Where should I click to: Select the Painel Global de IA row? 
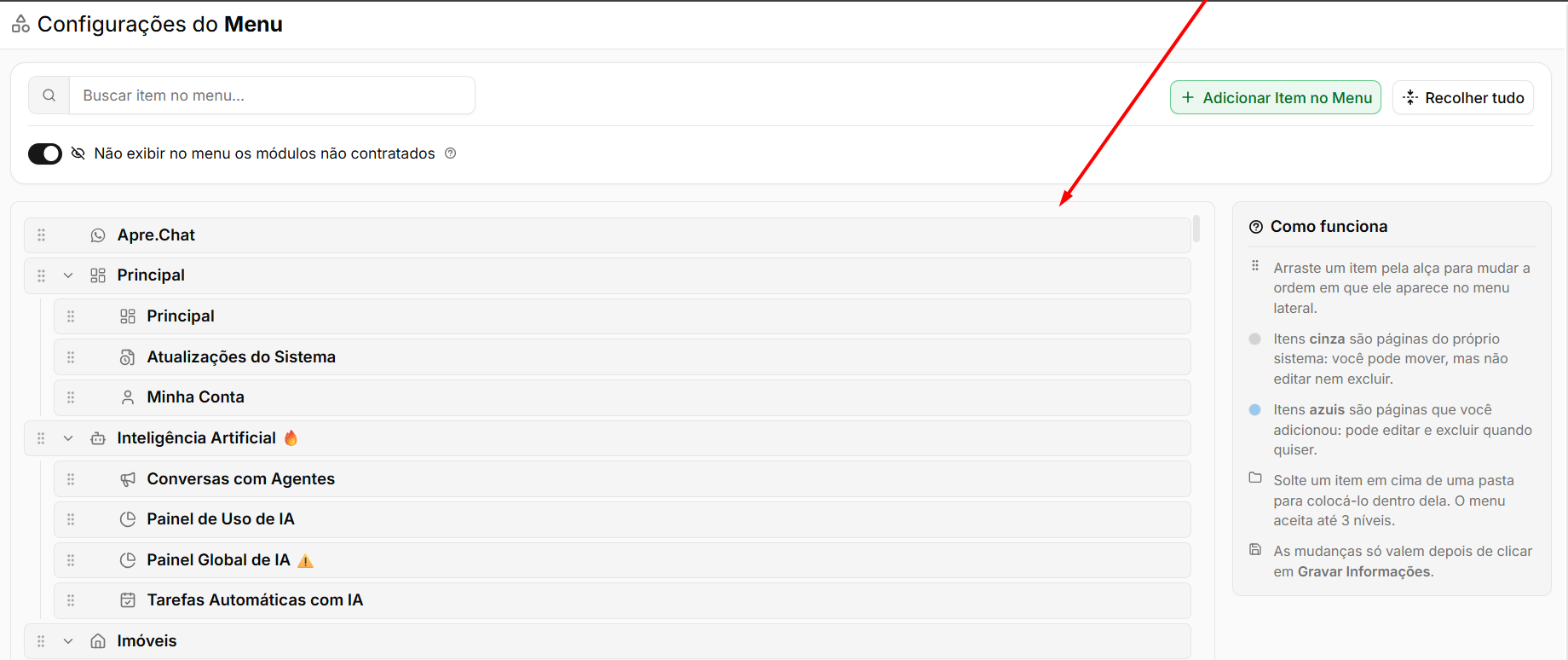pyautogui.click(x=622, y=560)
